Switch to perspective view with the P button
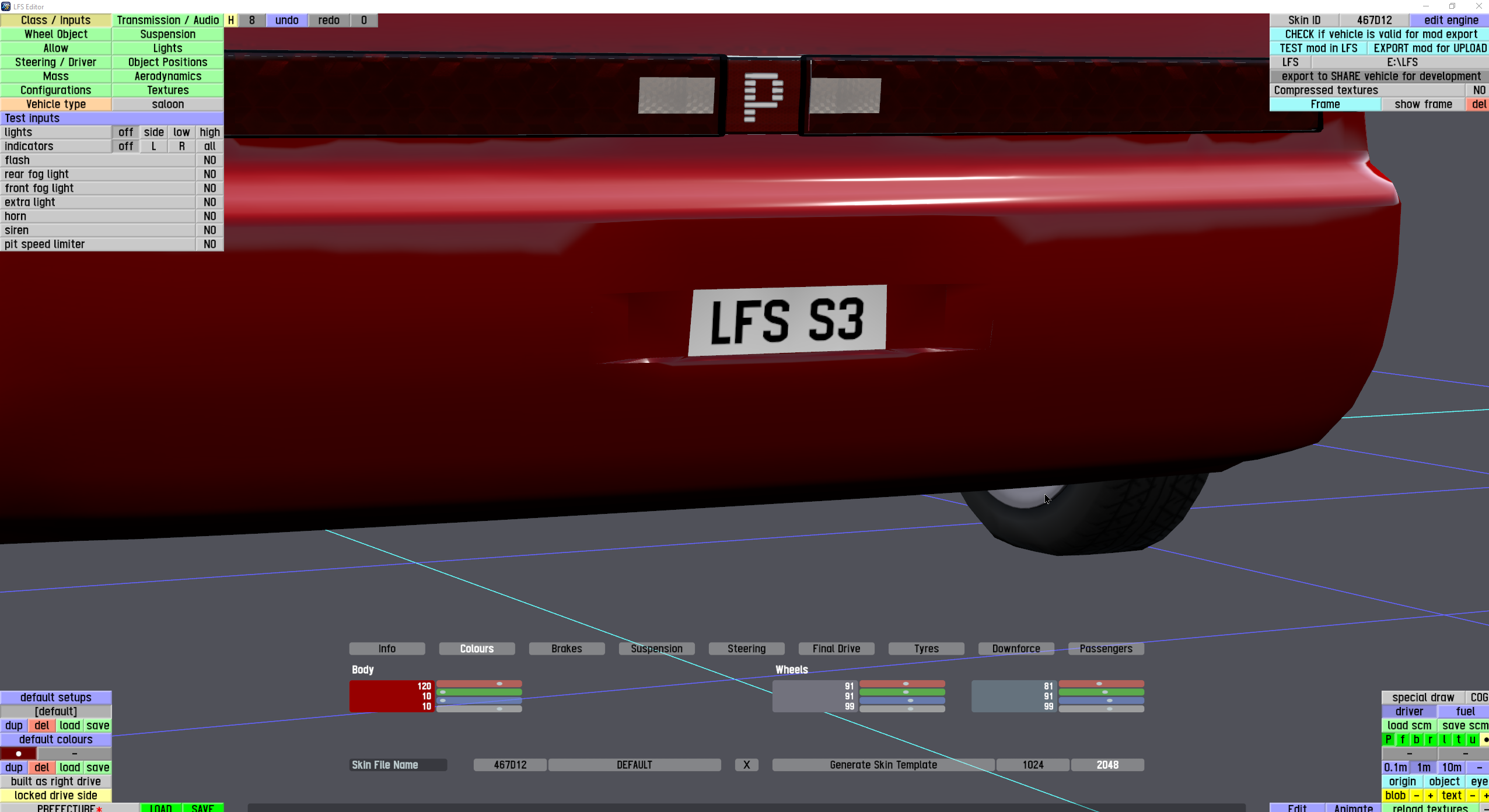Viewport: 1489px width, 812px height. [1389, 740]
